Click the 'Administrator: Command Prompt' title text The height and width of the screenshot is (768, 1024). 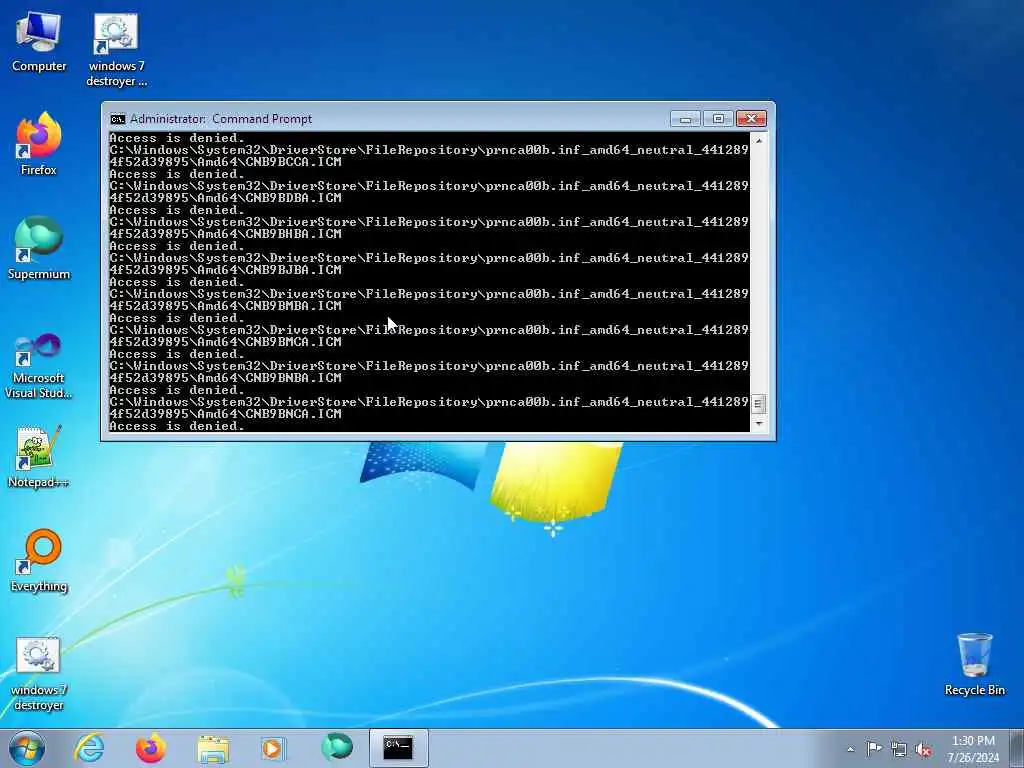(x=221, y=119)
